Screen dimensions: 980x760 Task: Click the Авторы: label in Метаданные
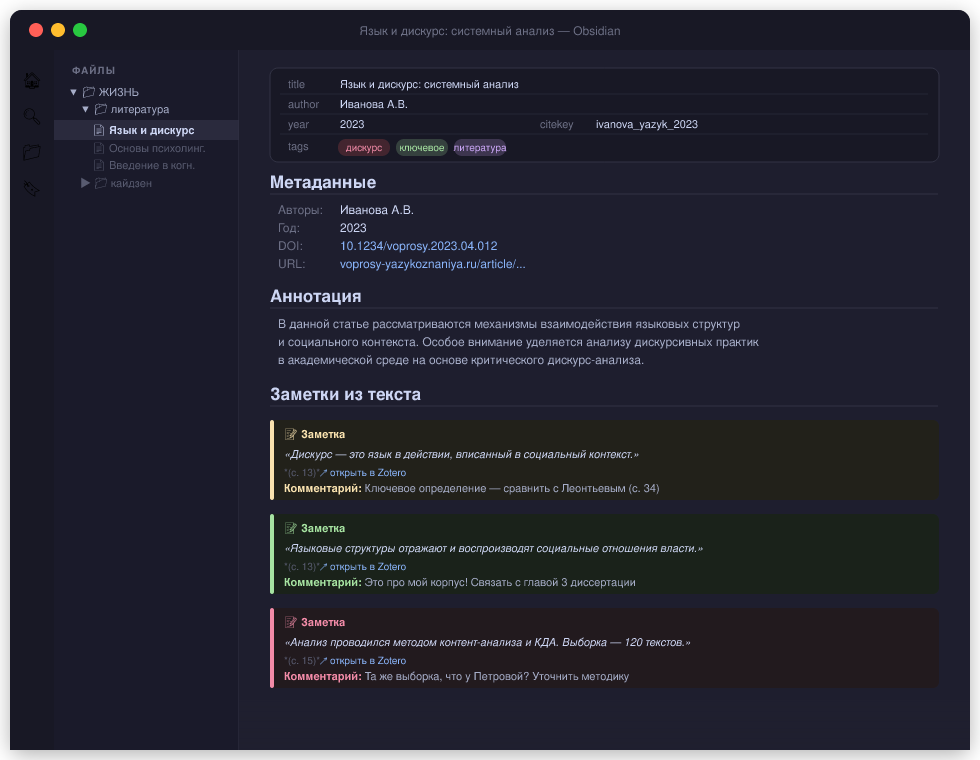coord(300,210)
